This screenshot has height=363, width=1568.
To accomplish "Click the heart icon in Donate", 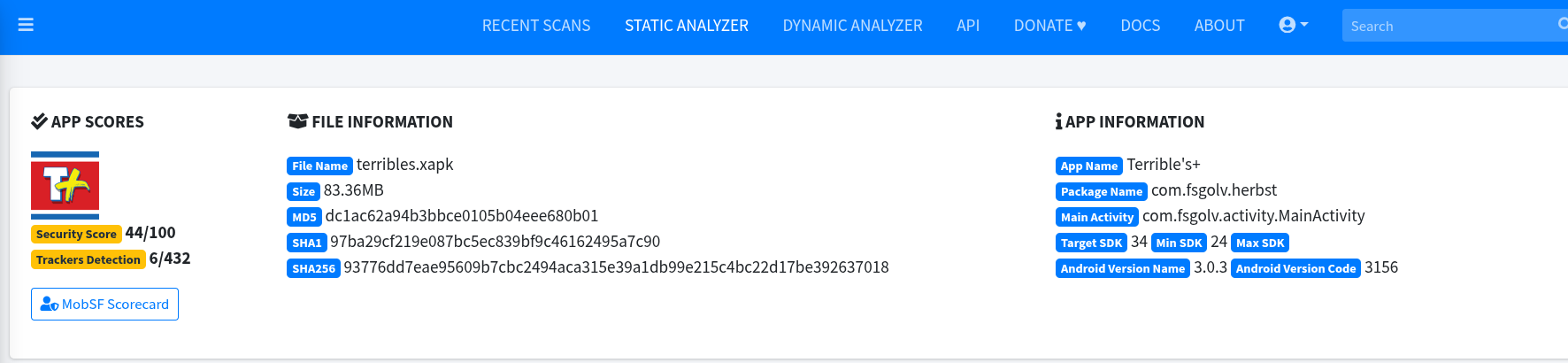I will 1081,26.
